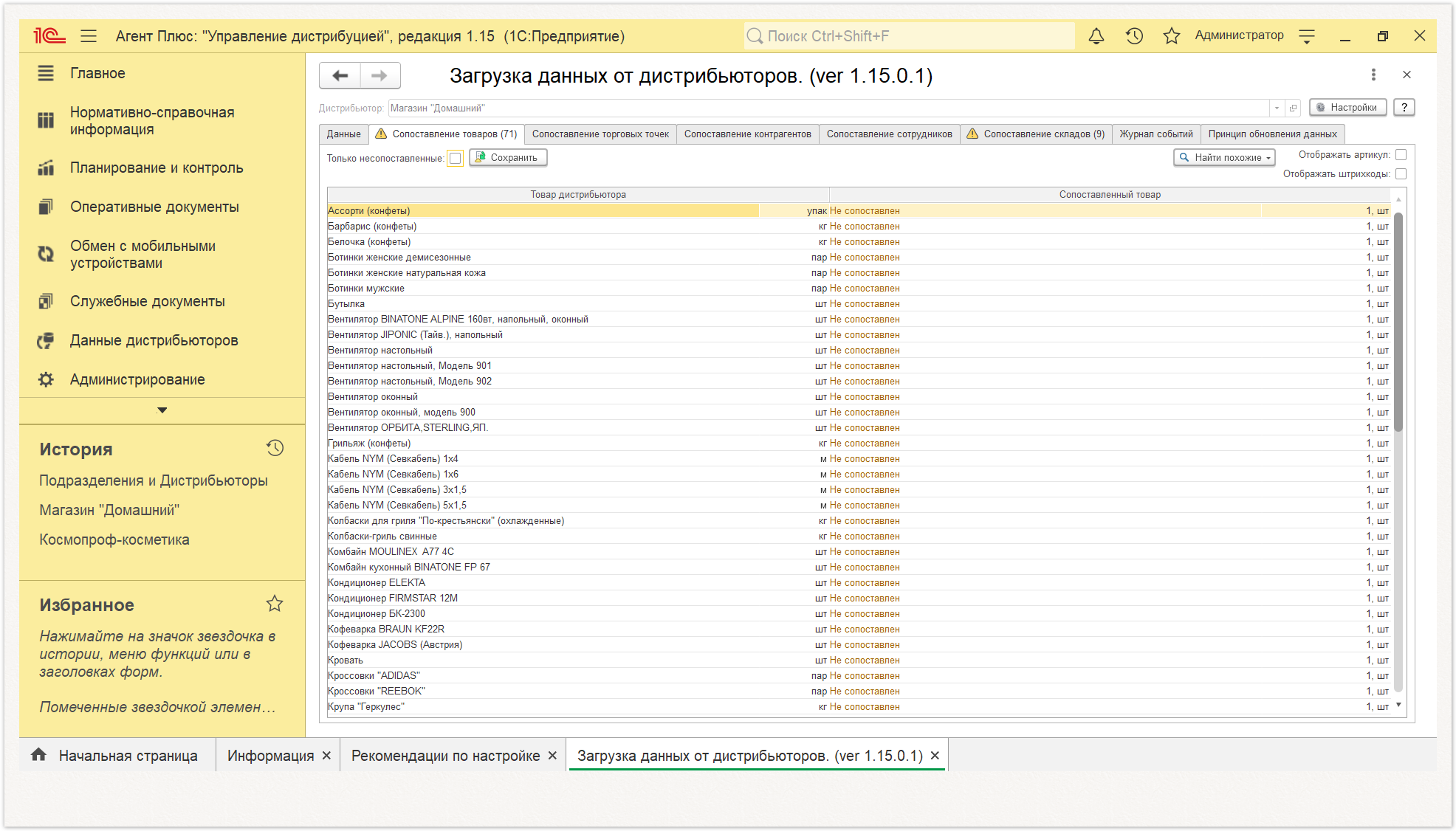
Task: Select the Кофеварка BRAUN KF22R row
Action: click(859, 630)
